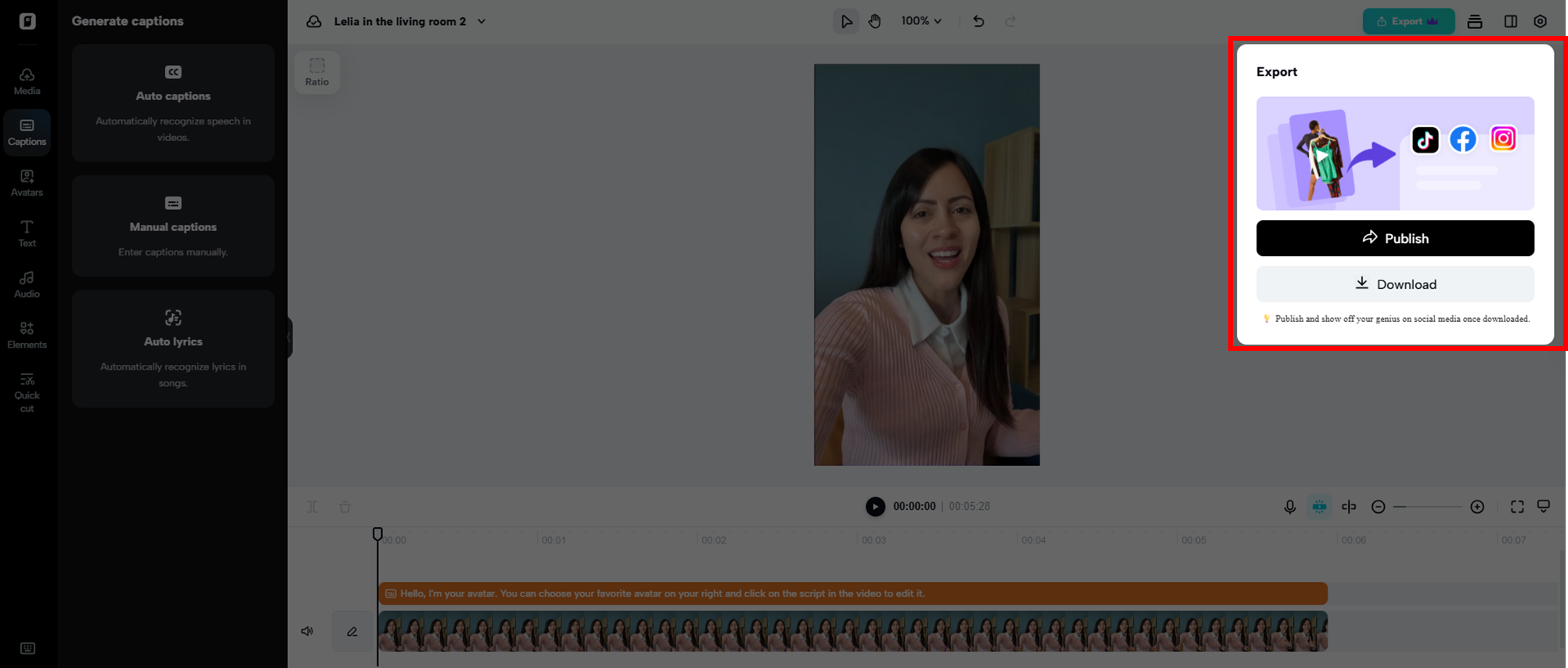Open the Quick cut tool
Viewport: 1568px width, 668px height.
tap(27, 392)
